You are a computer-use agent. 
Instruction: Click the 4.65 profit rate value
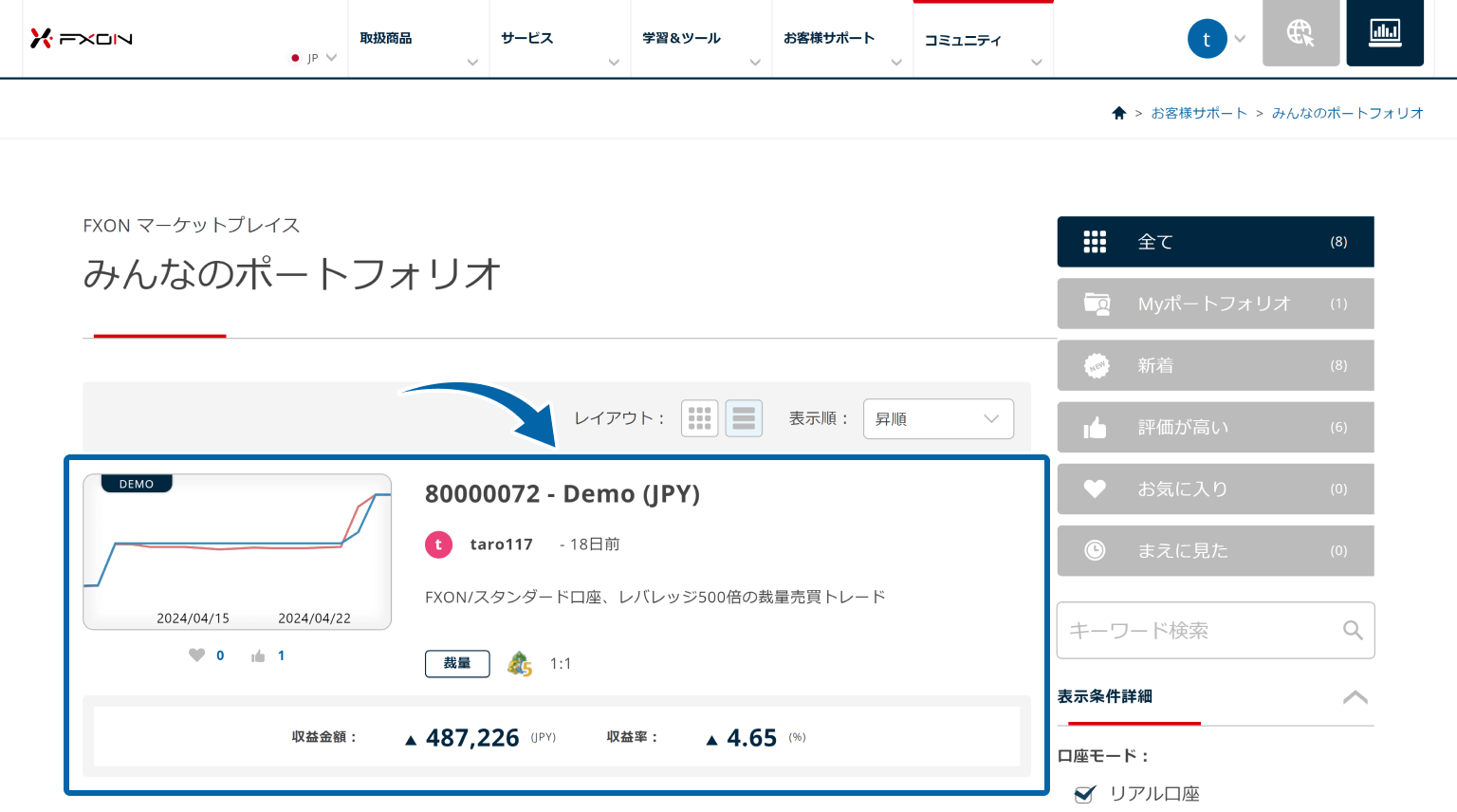[751, 738]
